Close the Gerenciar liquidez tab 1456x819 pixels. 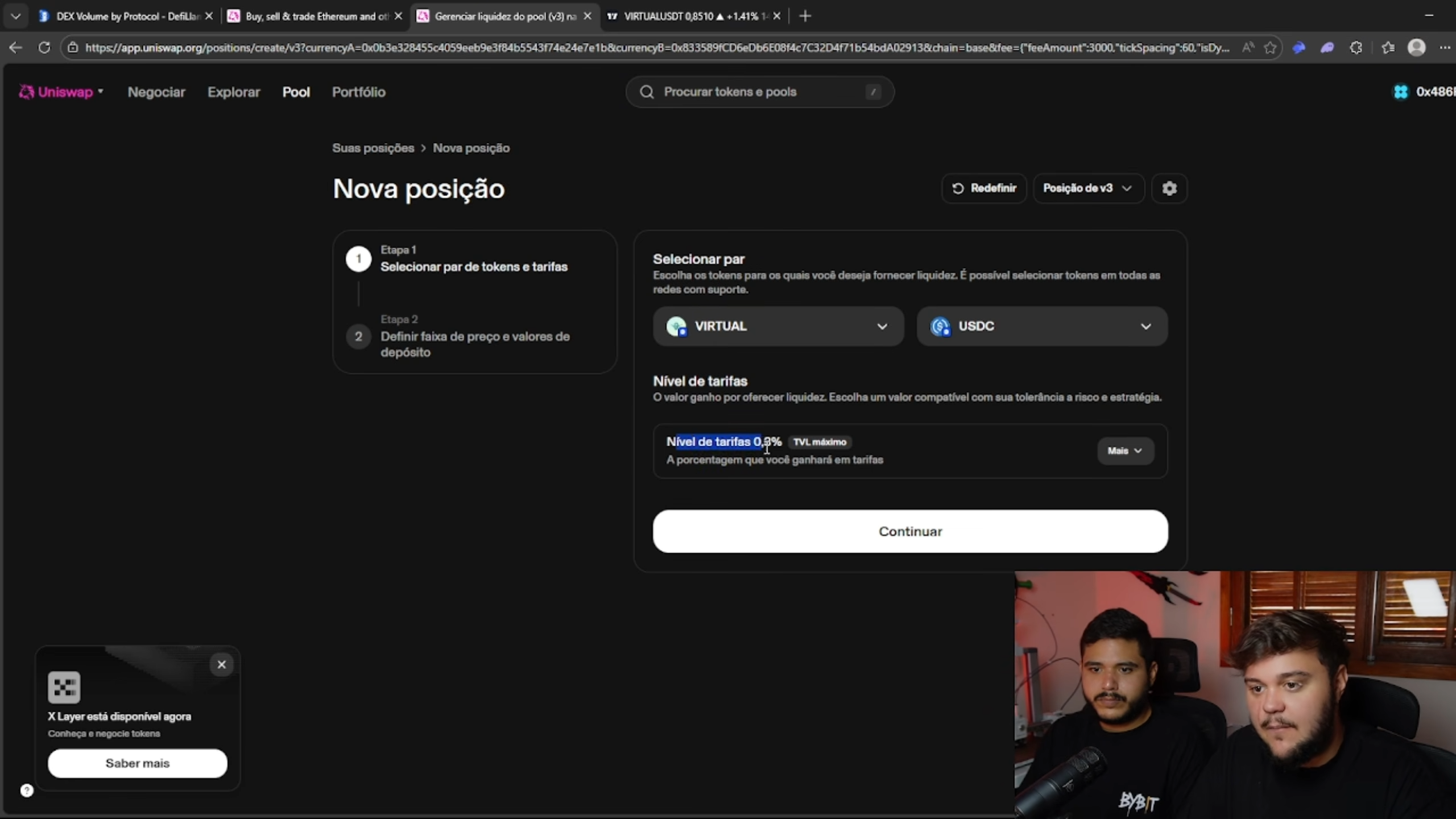(588, 16)
